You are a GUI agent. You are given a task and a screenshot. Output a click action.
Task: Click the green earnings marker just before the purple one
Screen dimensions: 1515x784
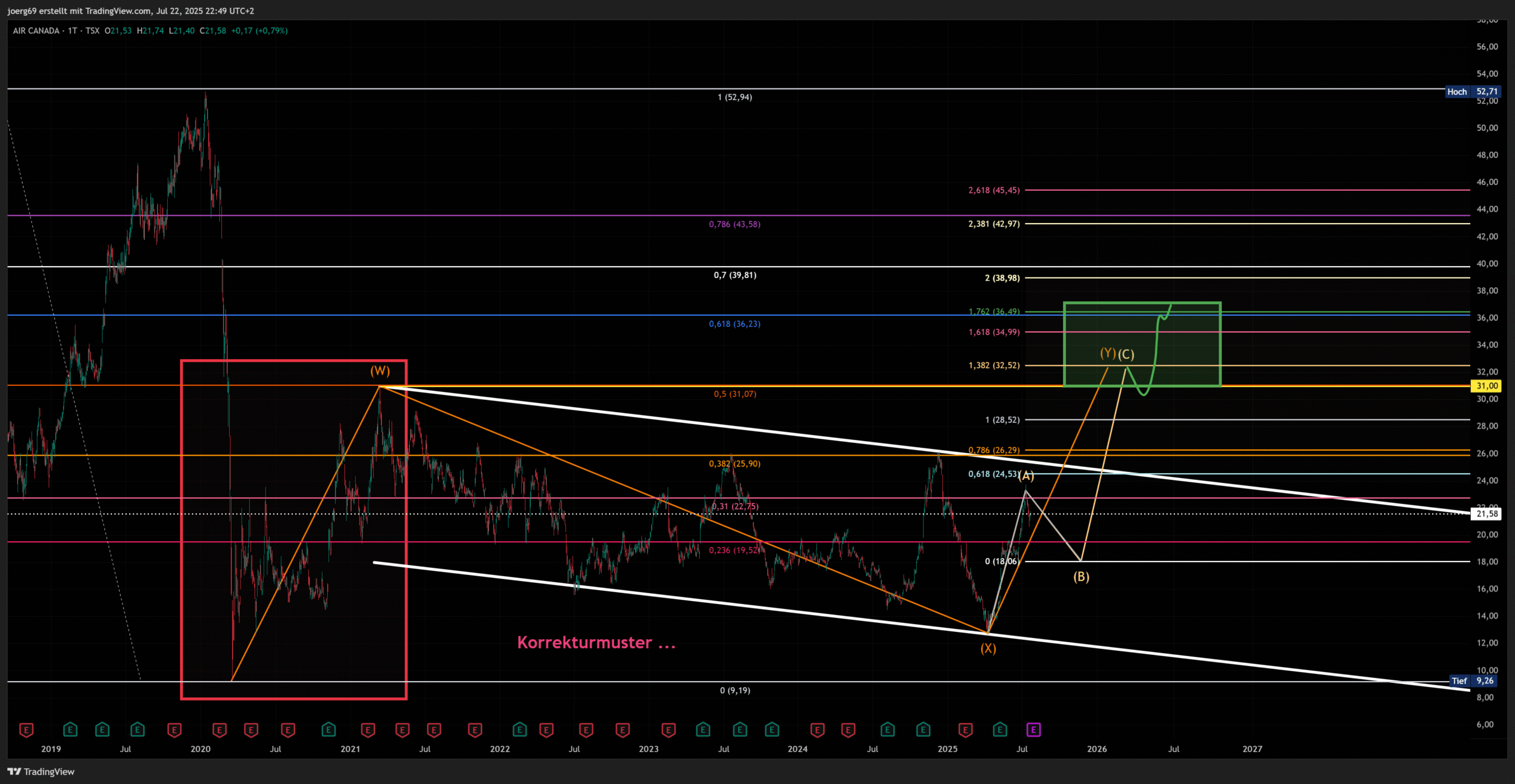coord(1000,730)
